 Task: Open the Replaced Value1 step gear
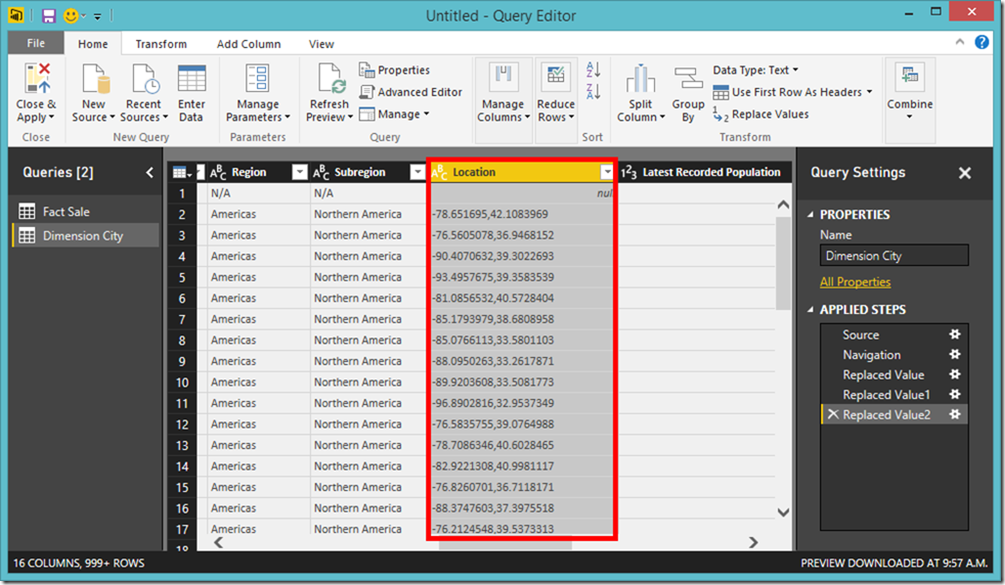click(x=954, y=394)
